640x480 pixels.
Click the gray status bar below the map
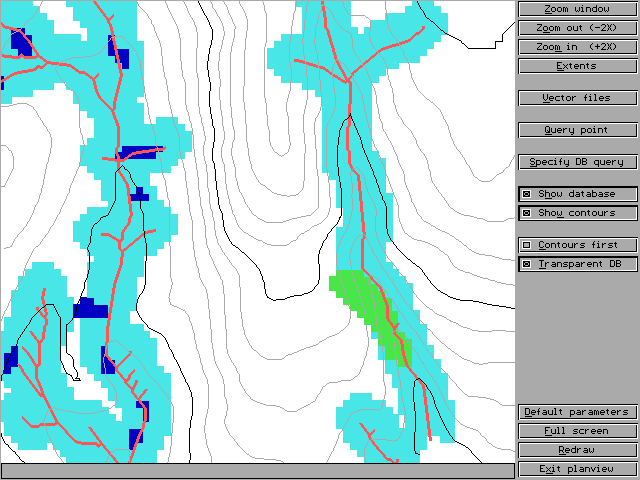258,471
